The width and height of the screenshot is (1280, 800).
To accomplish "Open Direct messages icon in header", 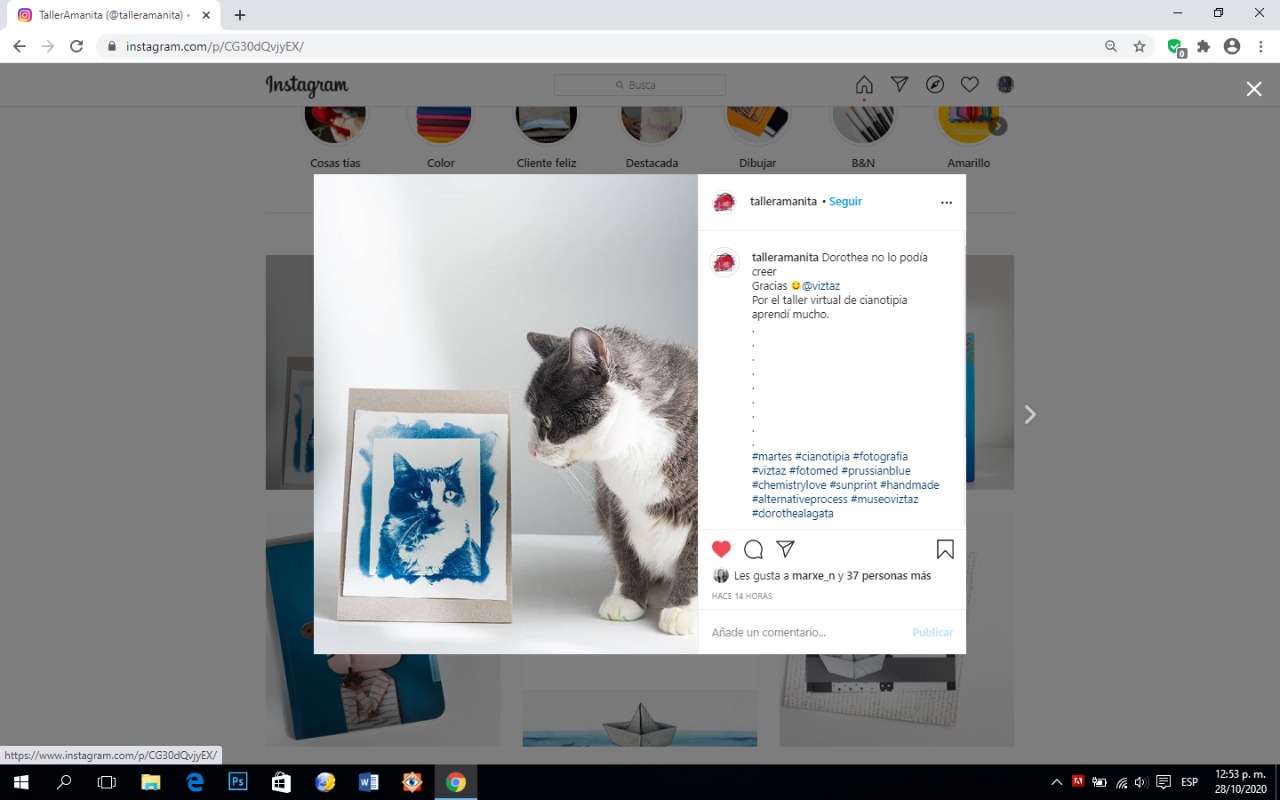I will 899,85.
